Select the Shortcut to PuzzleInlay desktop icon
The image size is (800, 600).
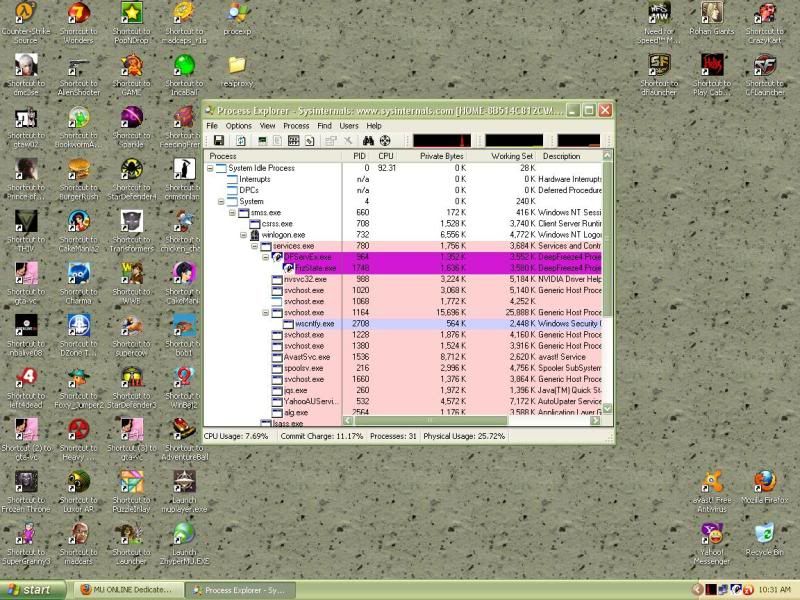point(132,492)
